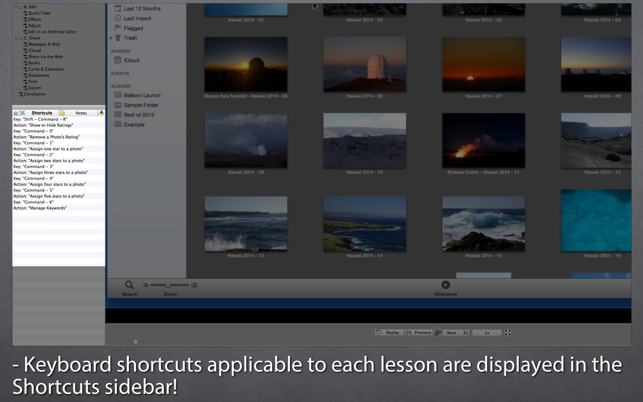
Task: Adjust the thumbnail Zoom slider
Action: [168, 285]
